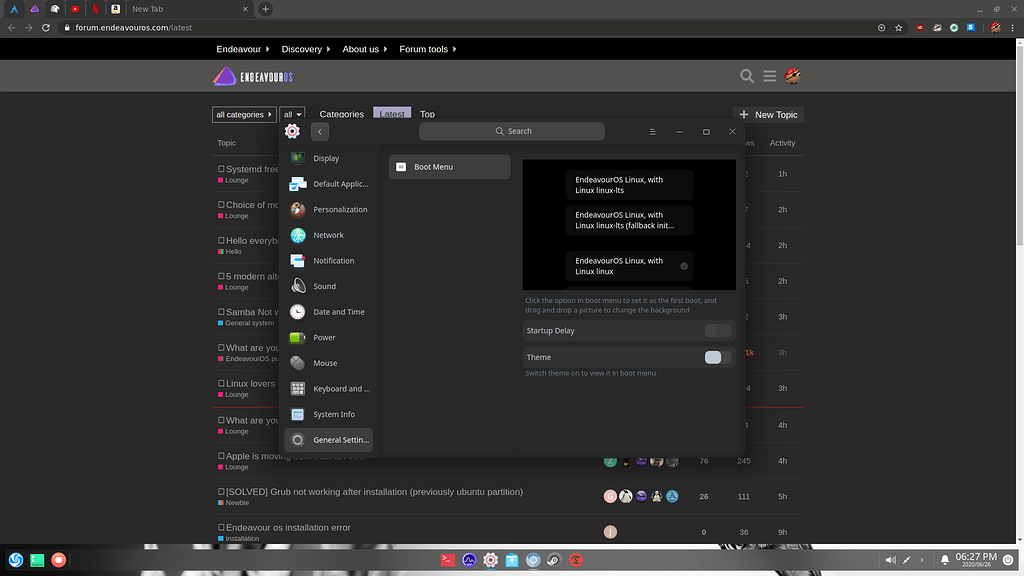
Task: Open the Discovery menu
Action: (304, 48)
